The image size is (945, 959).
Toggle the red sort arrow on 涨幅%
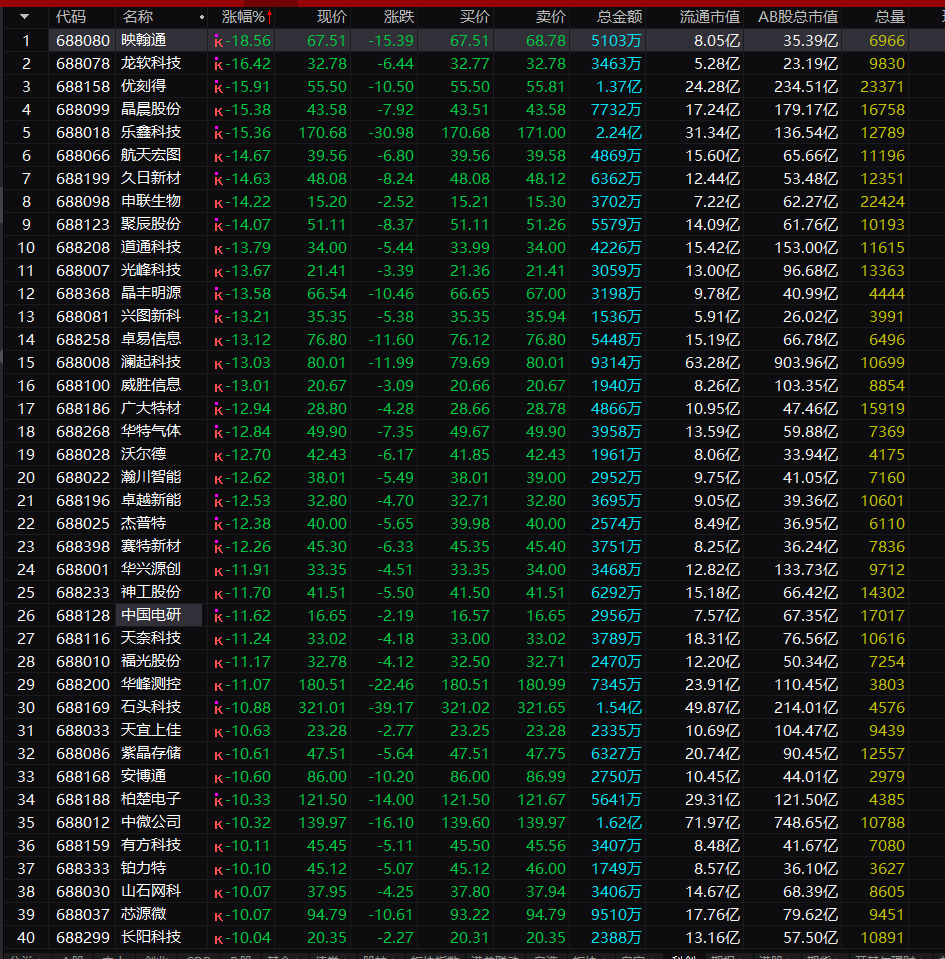coord(269,17)
